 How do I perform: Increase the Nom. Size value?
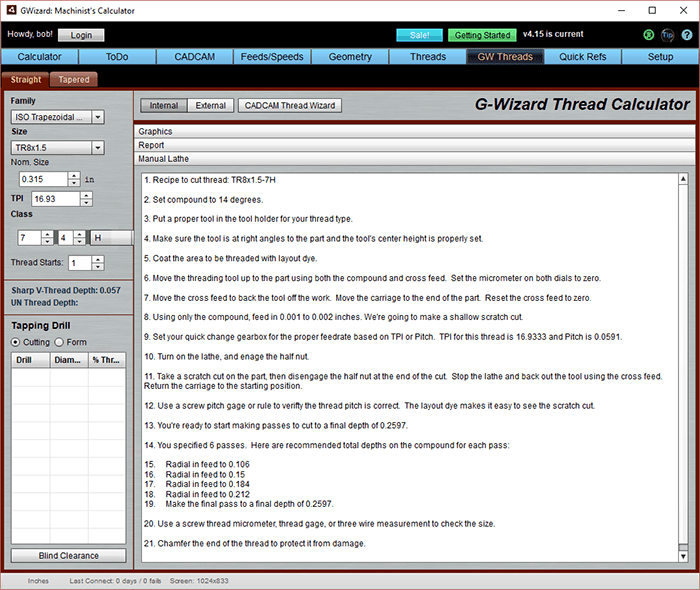click(74, 176)
